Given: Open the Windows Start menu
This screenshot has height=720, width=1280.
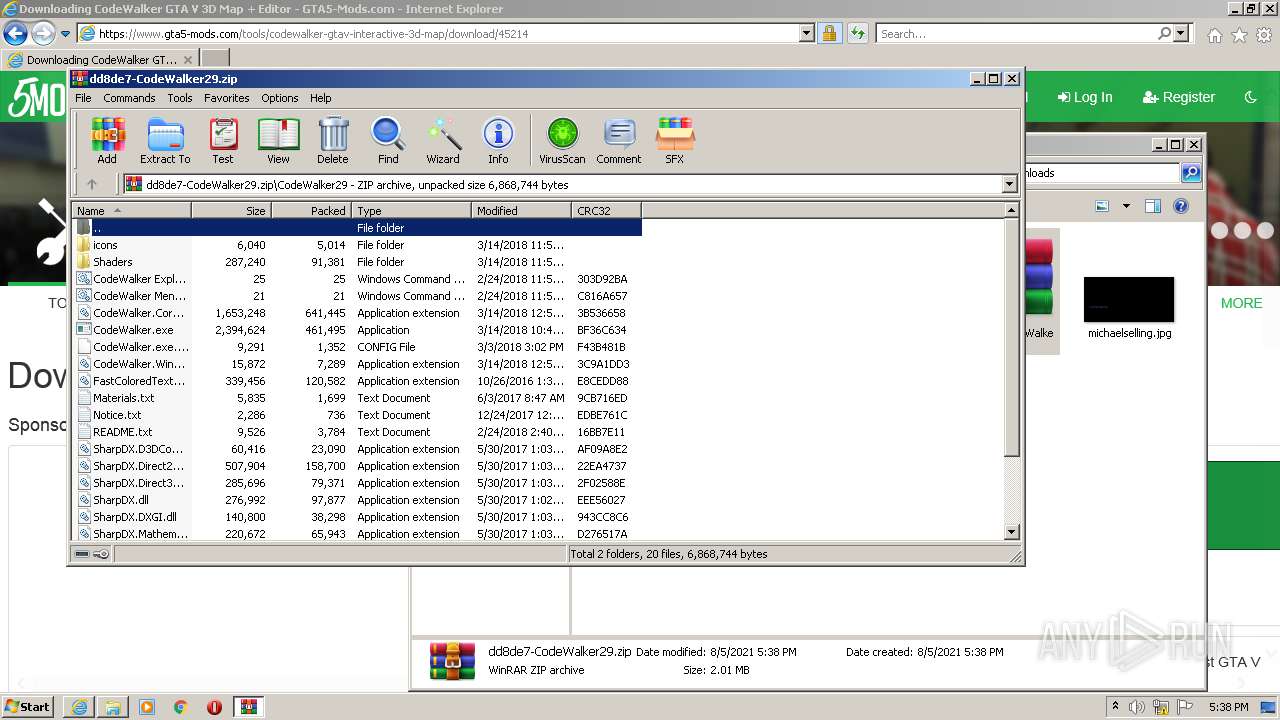Looking at the screenshot, I should [x=28, y=706].
